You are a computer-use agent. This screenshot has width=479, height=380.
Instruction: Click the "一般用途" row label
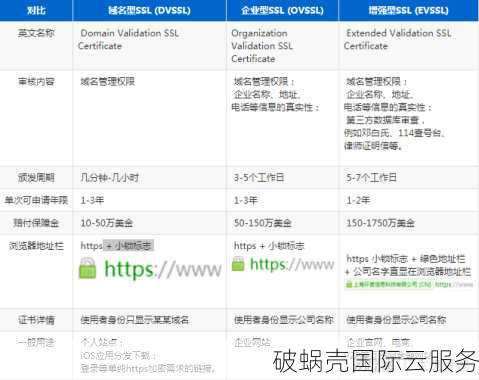coord(36,342)
